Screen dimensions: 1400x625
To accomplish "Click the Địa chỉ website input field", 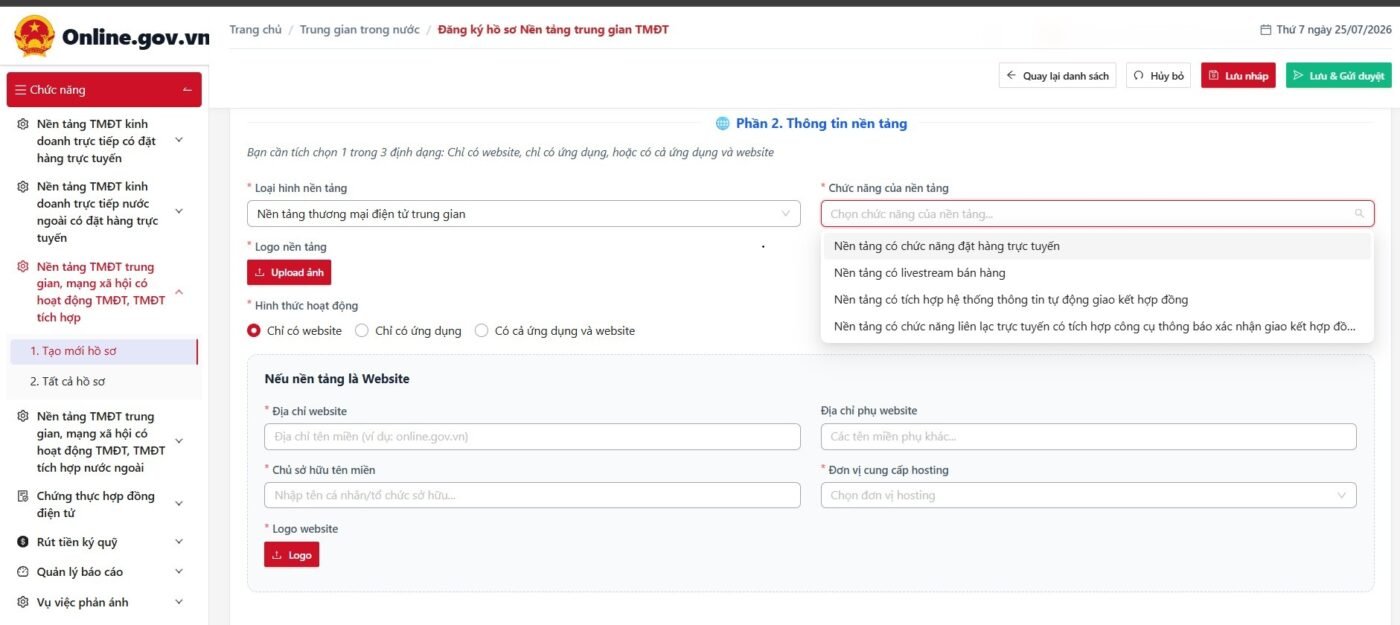I will [x=532, y=436].
